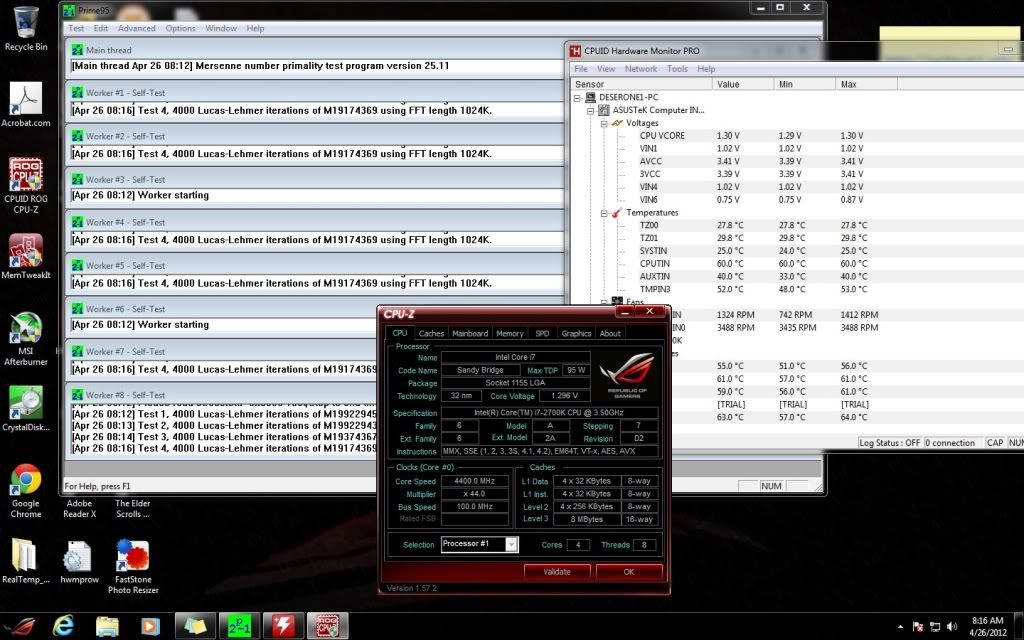
Task: Click the Worker #8 Self-Test title bar
Action: click(222, 394)
